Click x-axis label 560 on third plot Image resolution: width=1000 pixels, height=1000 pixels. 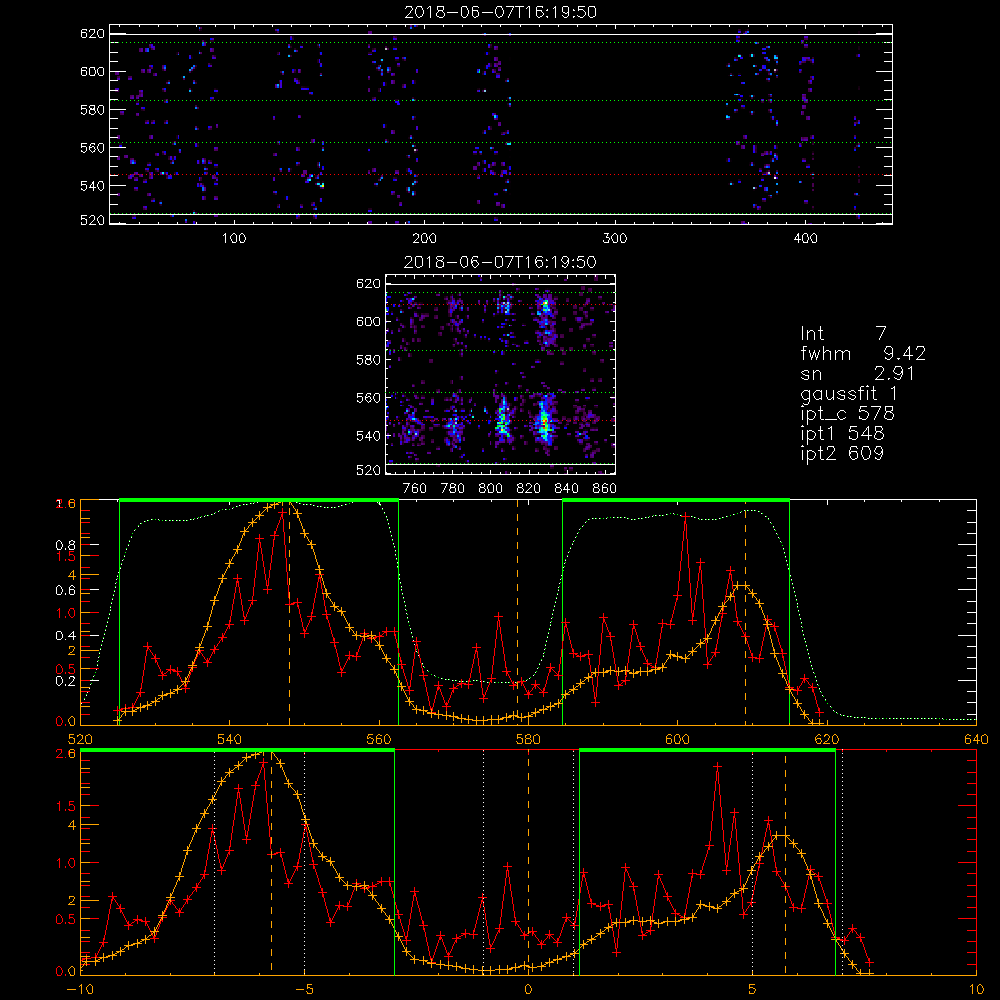379,740
